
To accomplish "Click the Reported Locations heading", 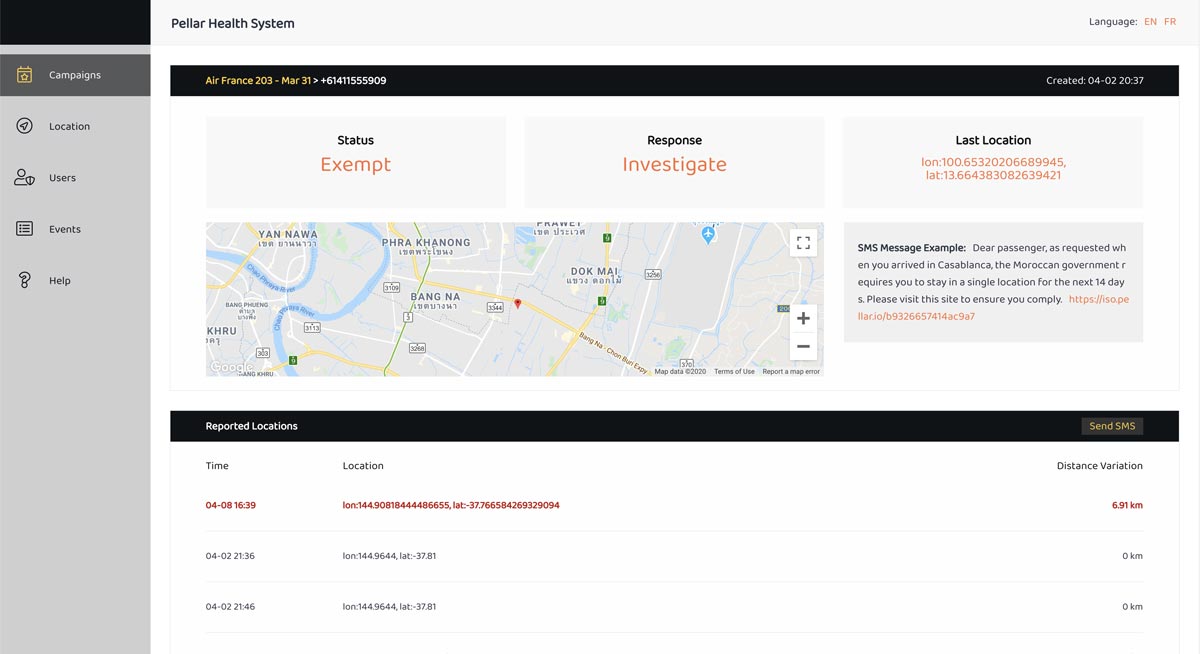I will coord(252,426).
